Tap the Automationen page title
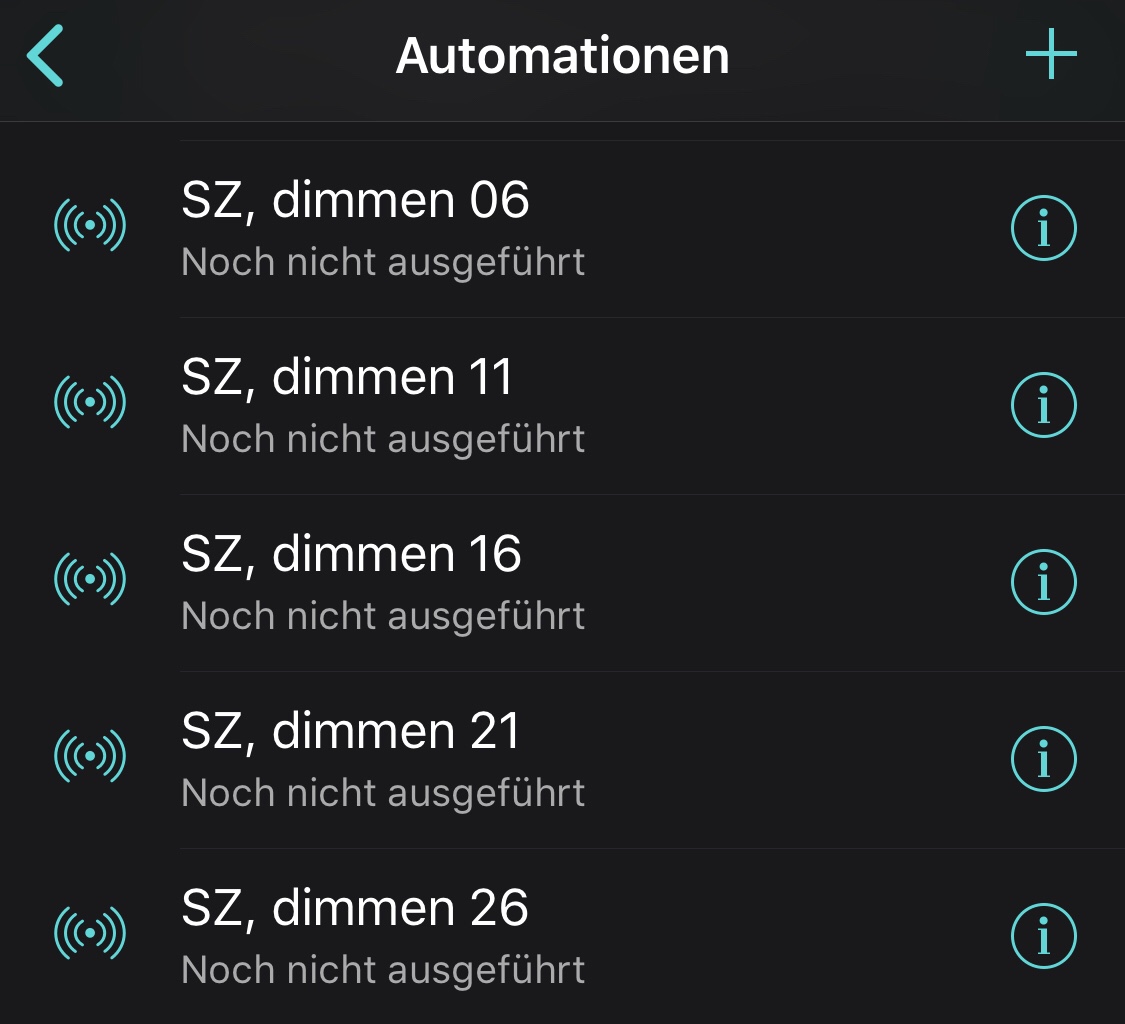This screenshot has height=1024, width=1125. (562, 56)
